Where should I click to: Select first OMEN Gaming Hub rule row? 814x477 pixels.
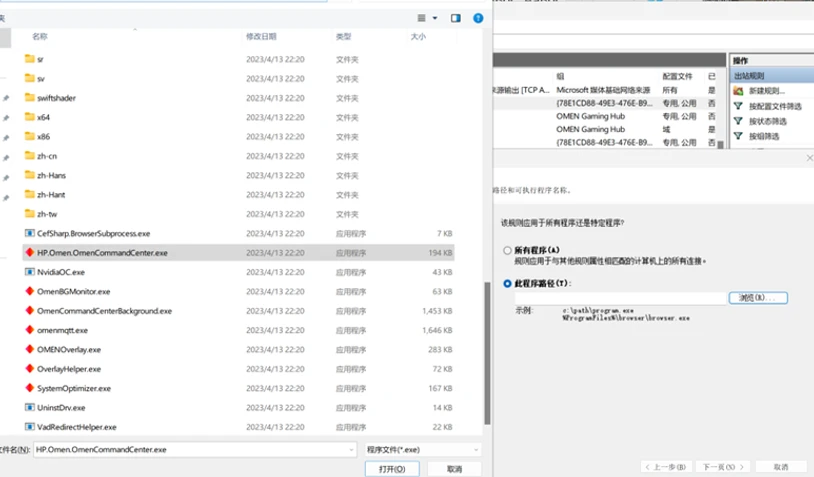click(x=605, y=116)
